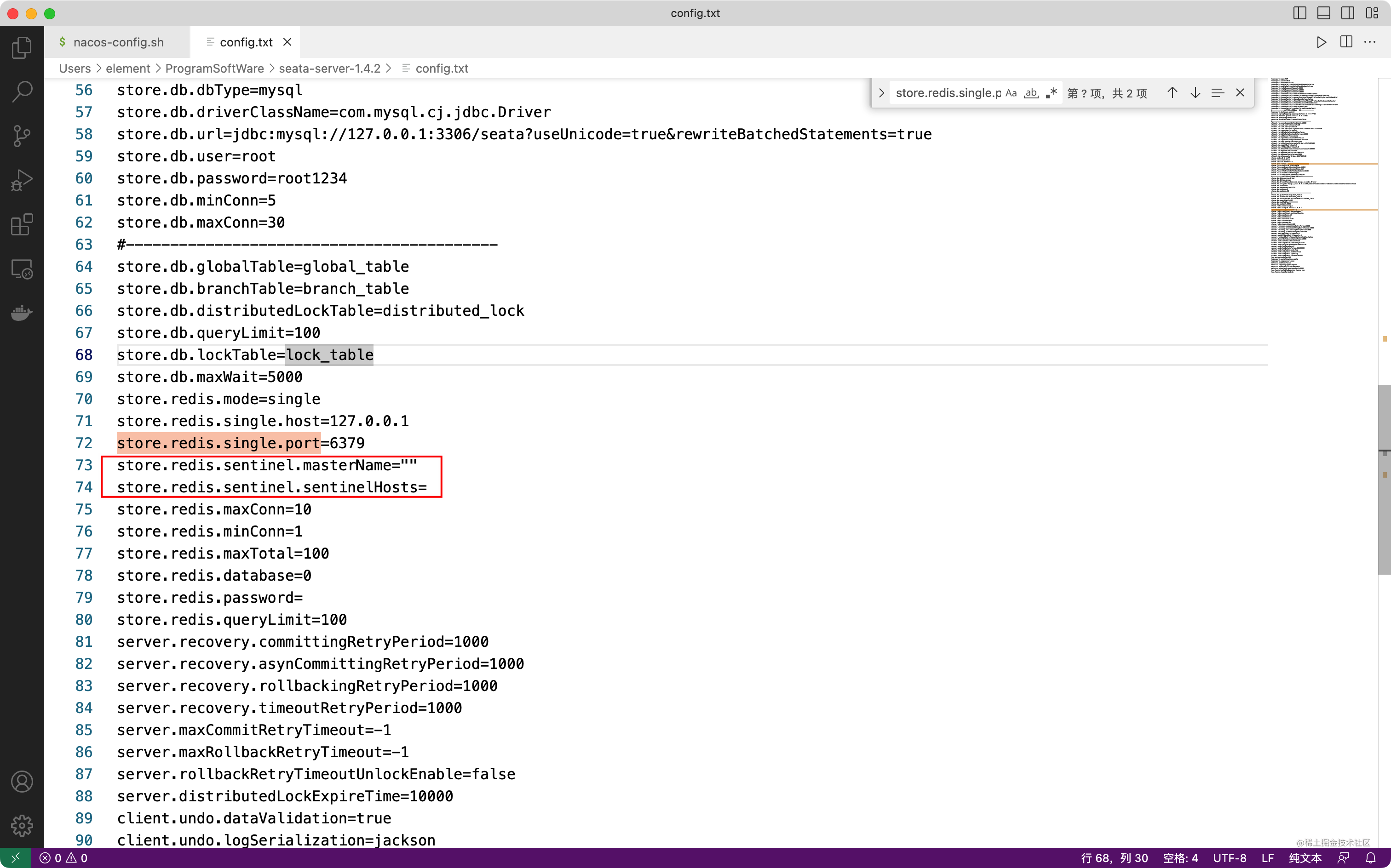
Task: Toggle Match Case in the find widget
Action: pyautogui.click(x=1012, y=92)
